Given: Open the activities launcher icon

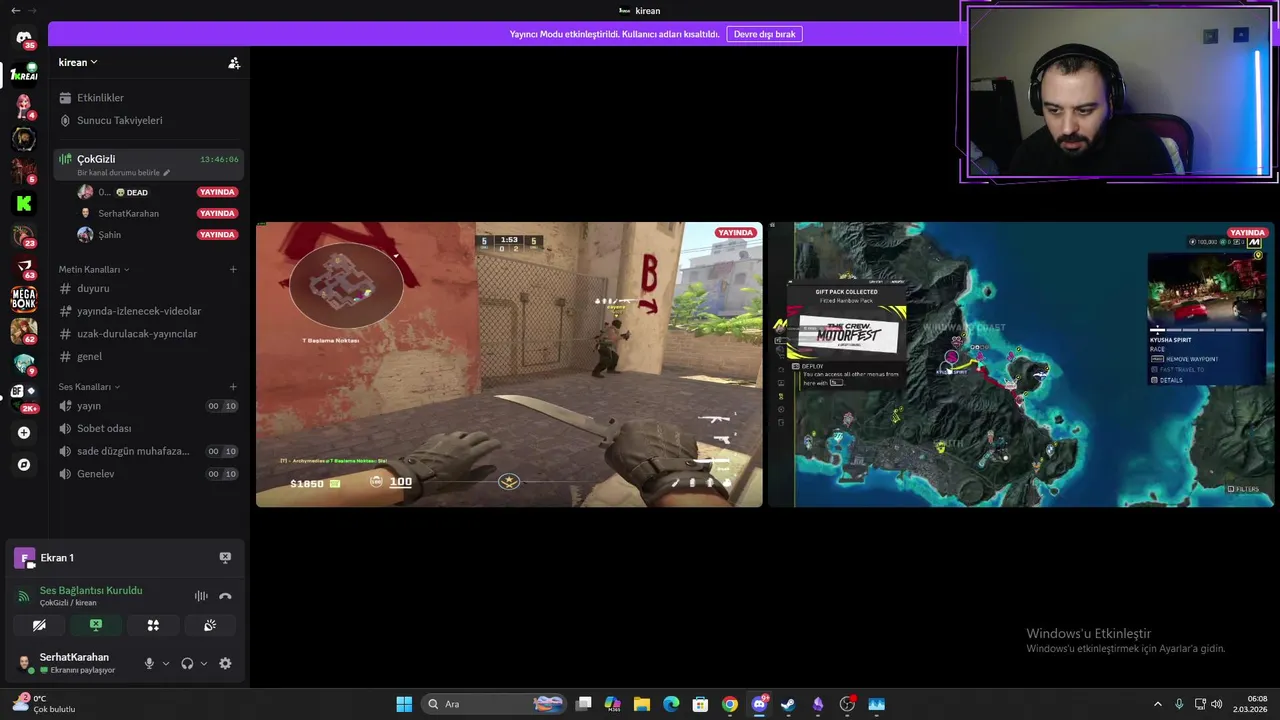Looking at the screenshot, I should pos(153,625).
